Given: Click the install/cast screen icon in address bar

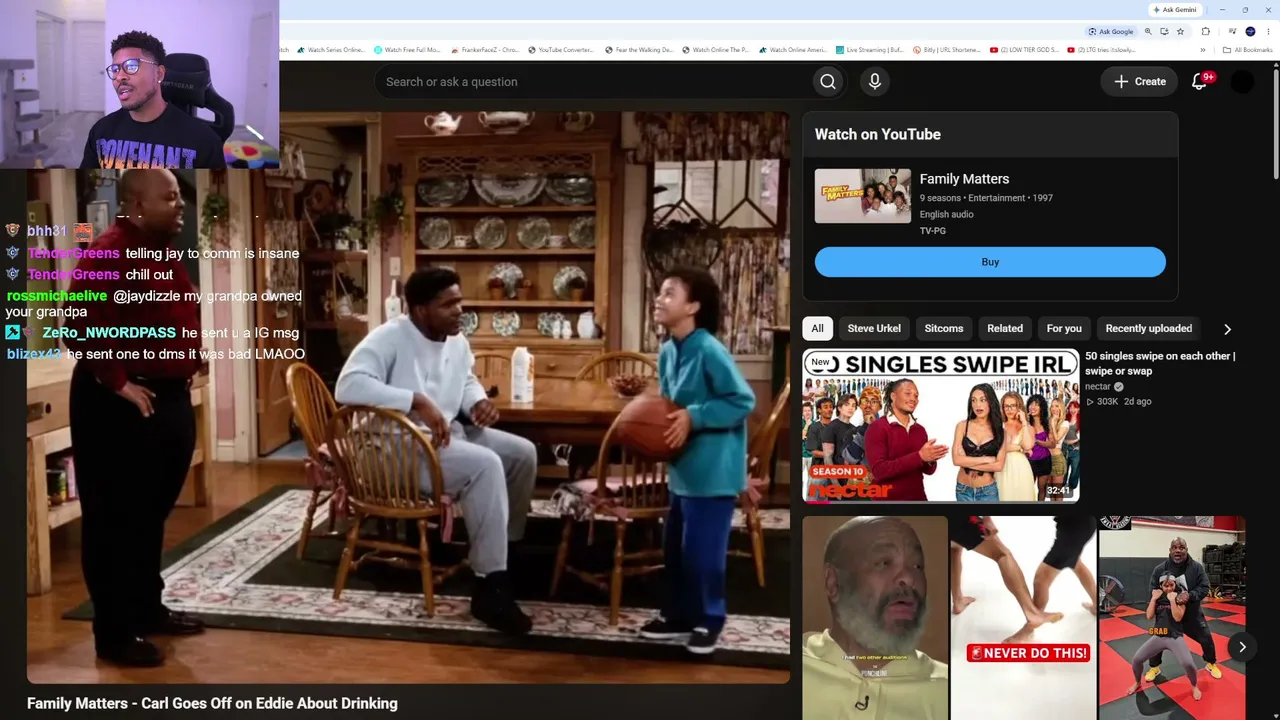Looking at the screenshot, I should (x=1164, y=31).
